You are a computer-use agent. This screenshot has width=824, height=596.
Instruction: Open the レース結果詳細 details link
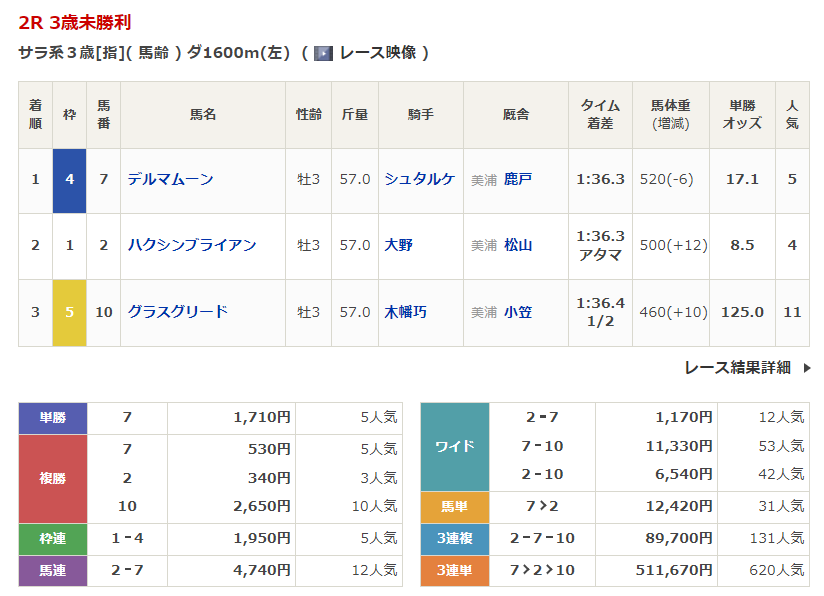click(x=737, y=368)
